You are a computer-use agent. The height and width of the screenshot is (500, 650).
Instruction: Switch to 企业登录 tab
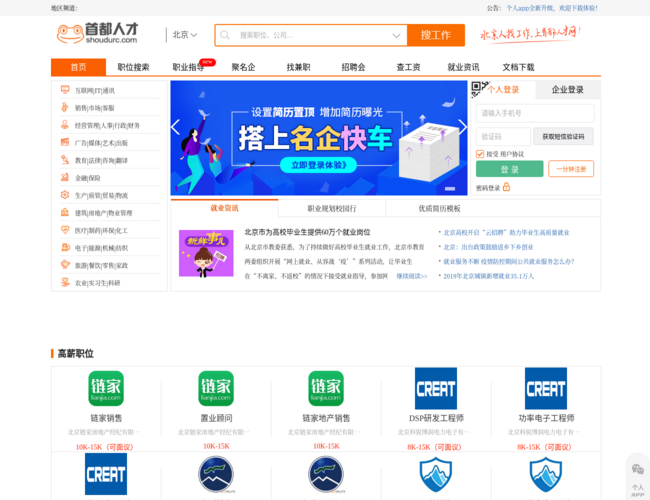tap(568, 90)
